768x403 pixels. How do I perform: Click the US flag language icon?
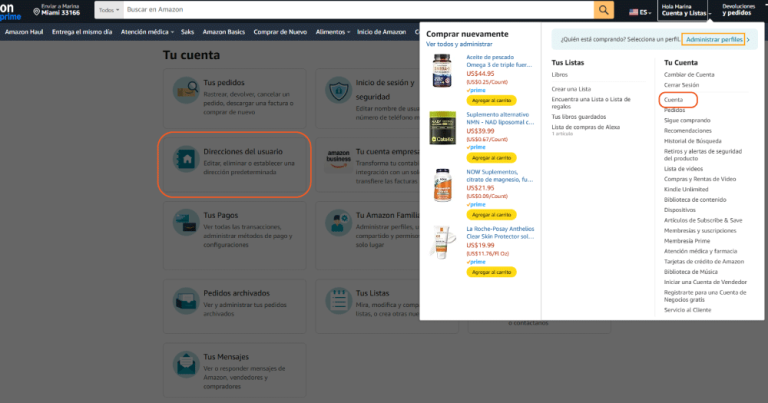point(634,12)
